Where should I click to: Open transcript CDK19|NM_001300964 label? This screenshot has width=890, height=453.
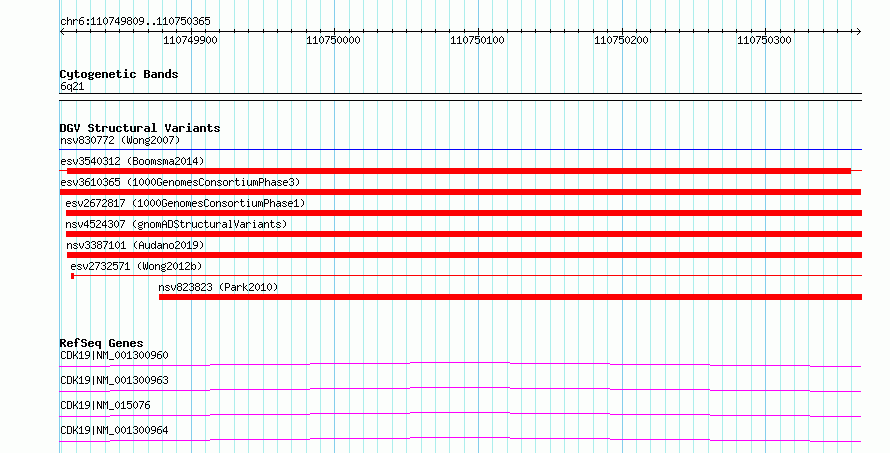114,430
